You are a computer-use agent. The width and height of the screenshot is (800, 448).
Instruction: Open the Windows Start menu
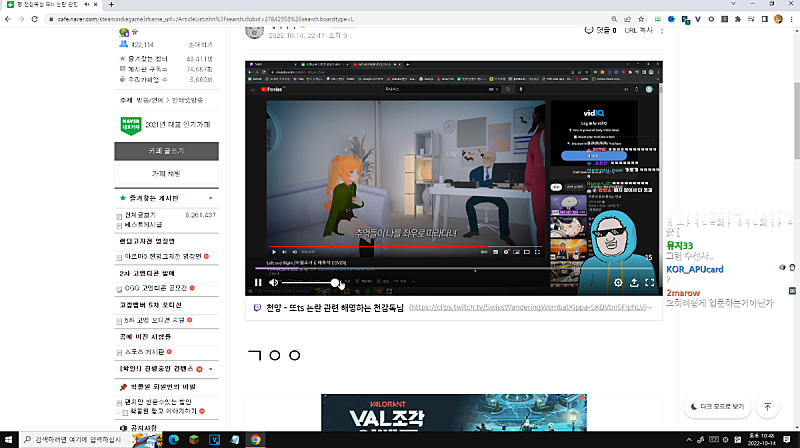(8, 439)
